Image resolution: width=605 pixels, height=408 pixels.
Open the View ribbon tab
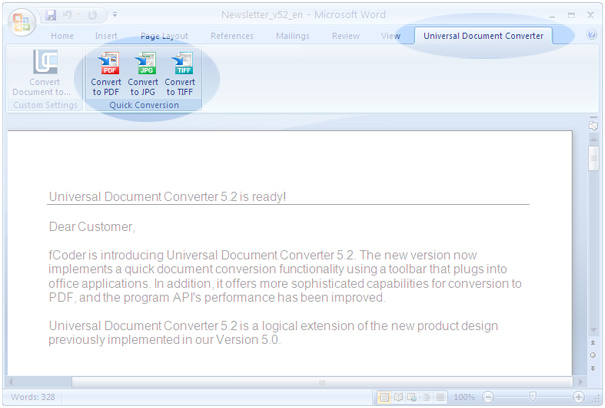(390, 36)
